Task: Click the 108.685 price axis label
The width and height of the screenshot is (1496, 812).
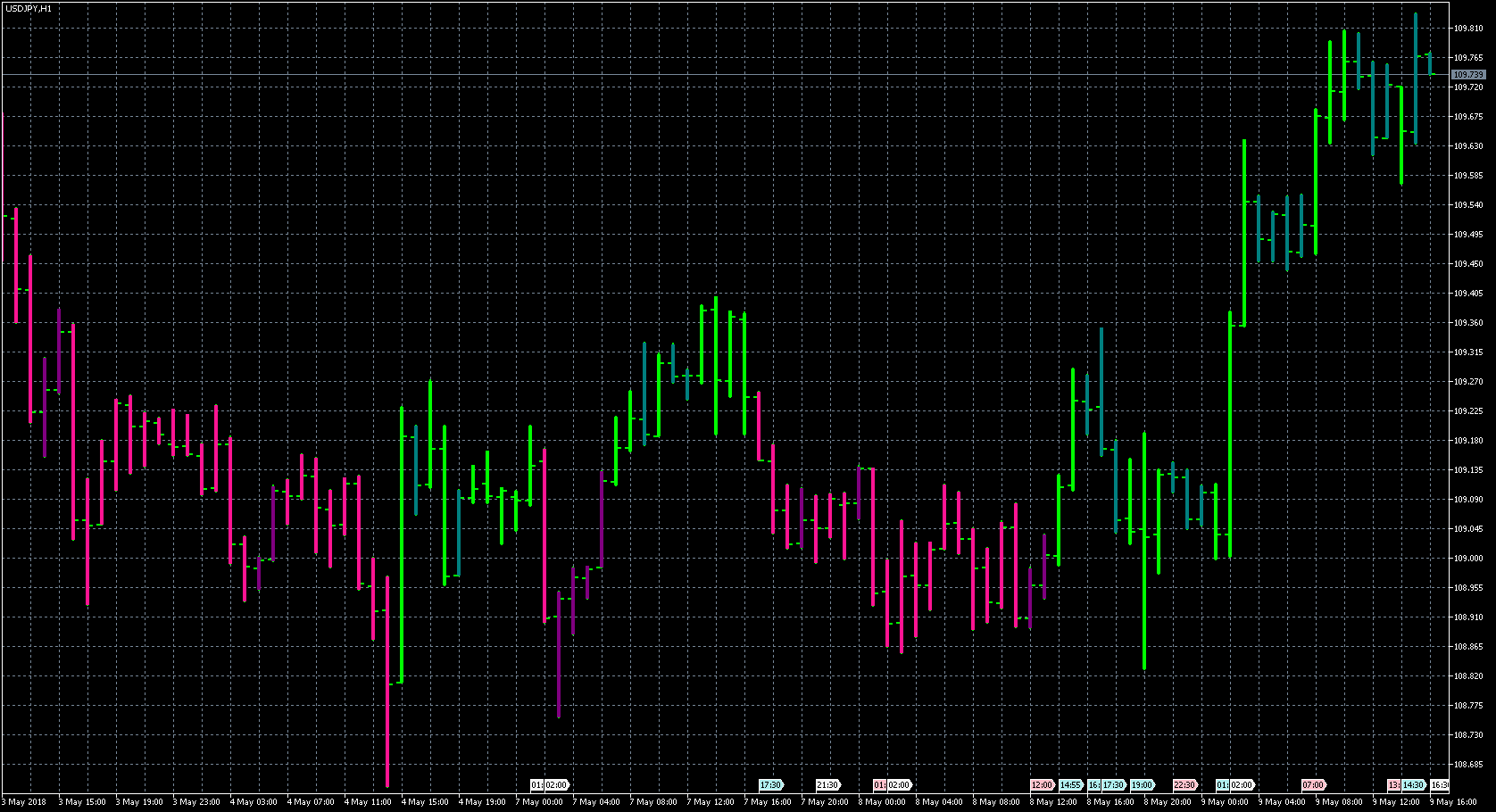Action: point(1468,765)
